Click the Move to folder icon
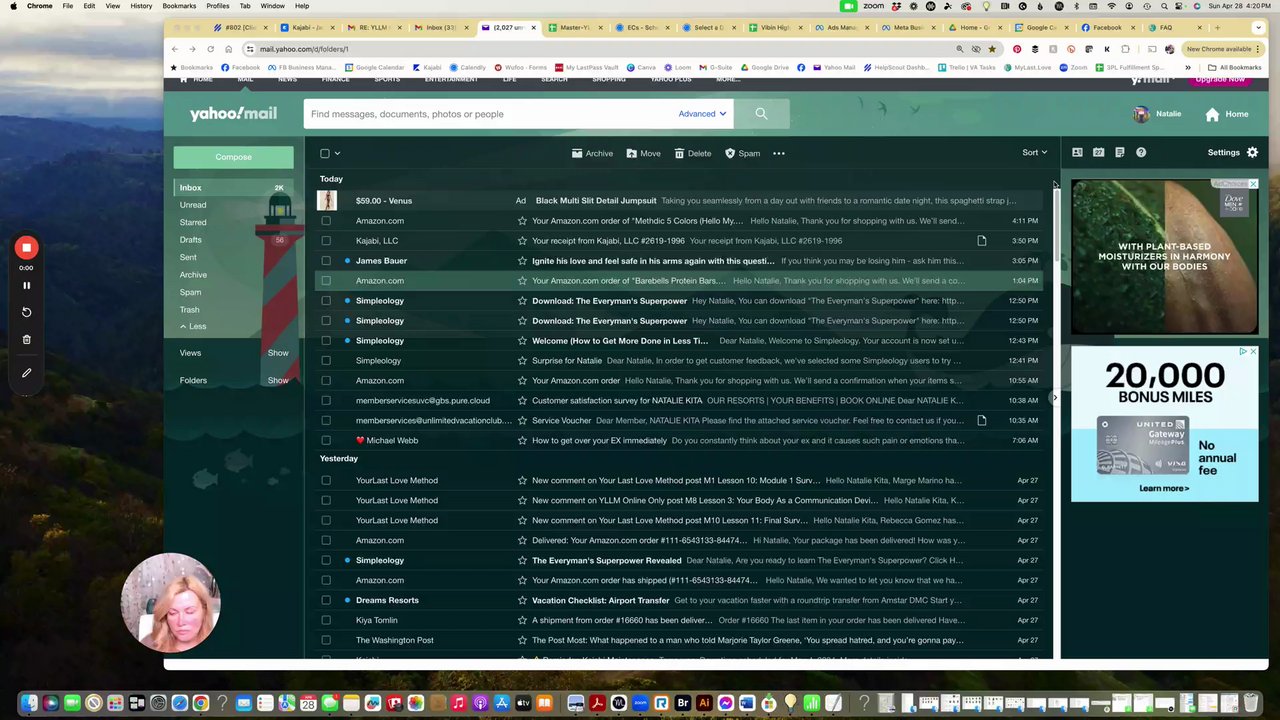 click(631, 153)
